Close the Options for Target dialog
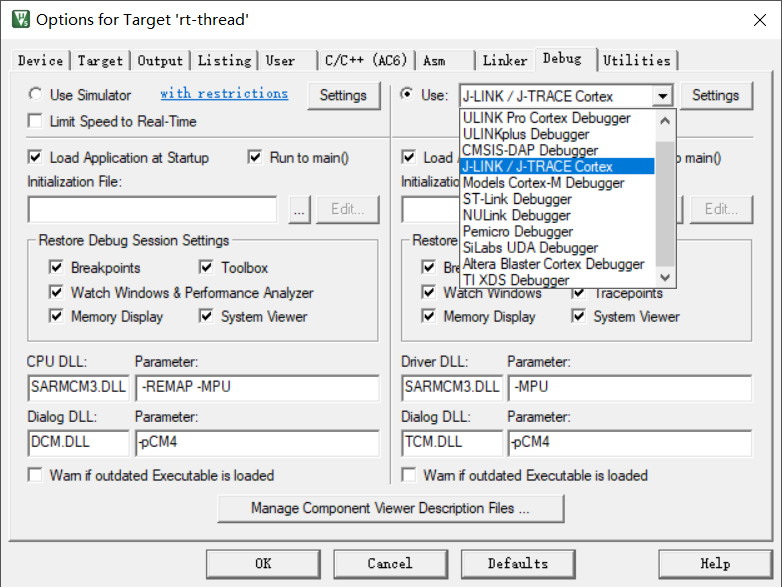Screen dimensions: 782x587 (760, 20)
